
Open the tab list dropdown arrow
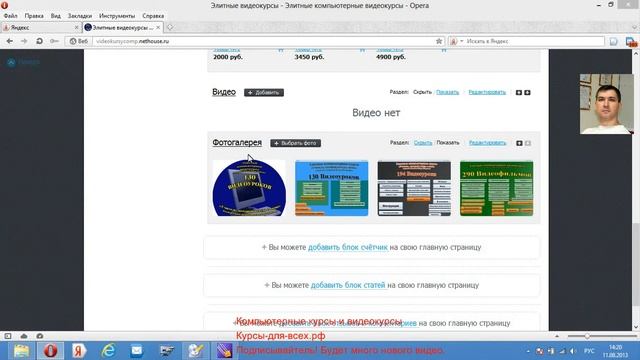pos(634,27)
